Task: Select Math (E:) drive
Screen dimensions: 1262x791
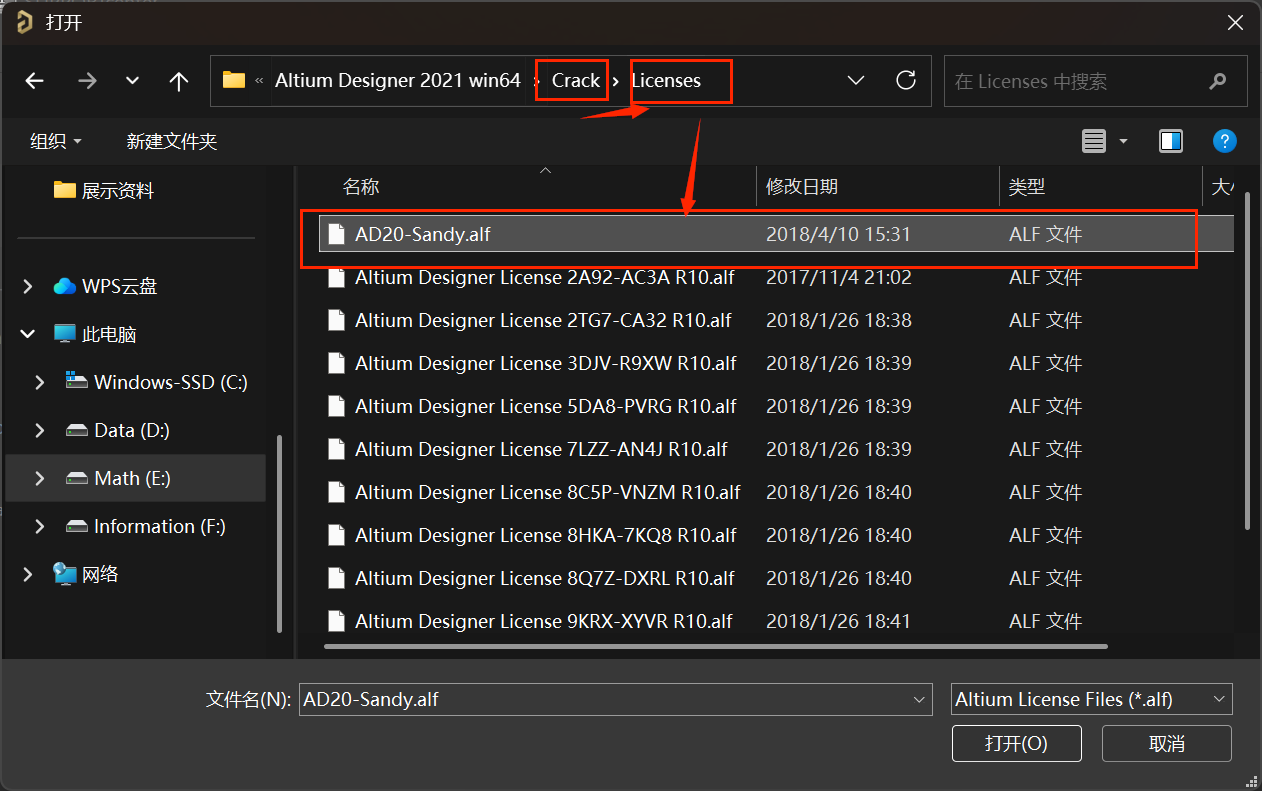Action: click(118, 478)
